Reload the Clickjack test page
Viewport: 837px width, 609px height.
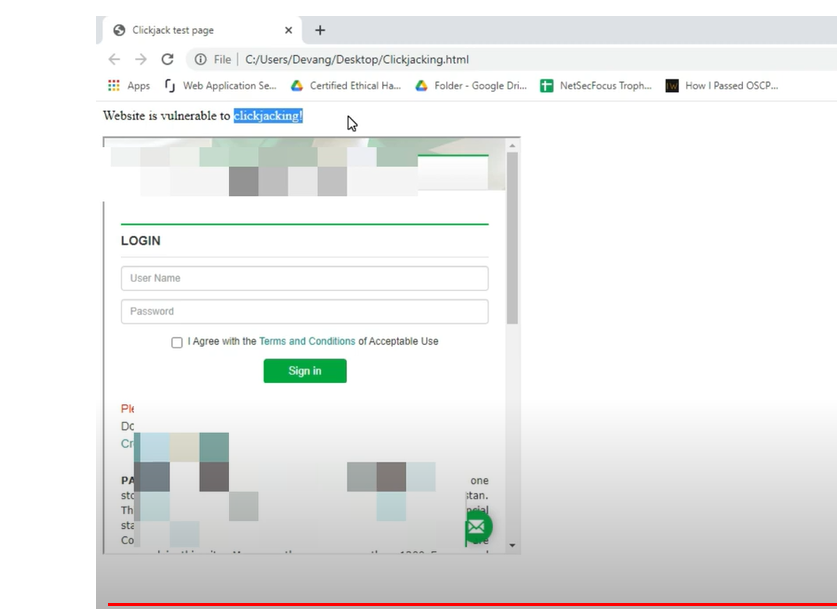[167, 59]
